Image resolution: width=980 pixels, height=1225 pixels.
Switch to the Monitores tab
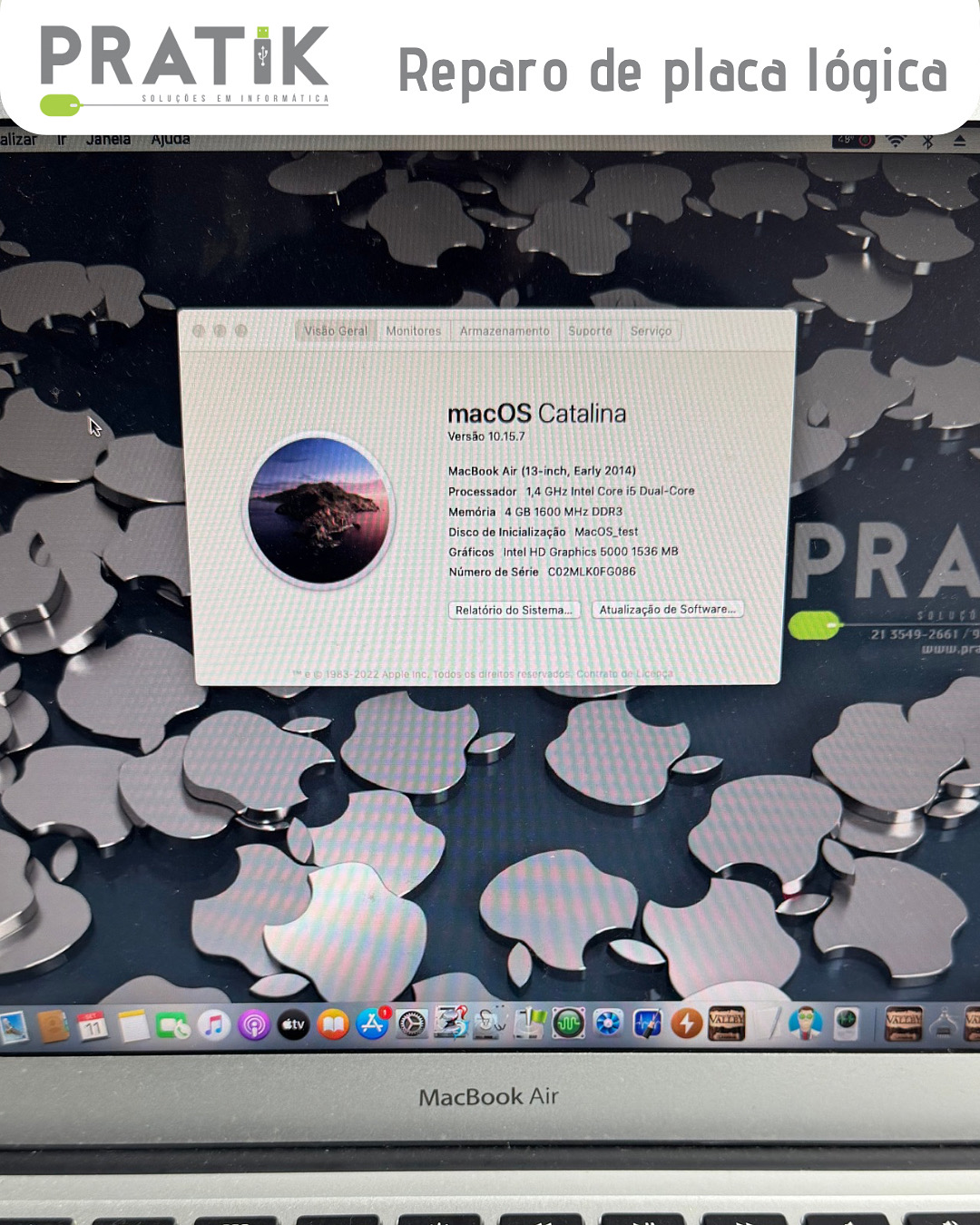click(413, 331)
